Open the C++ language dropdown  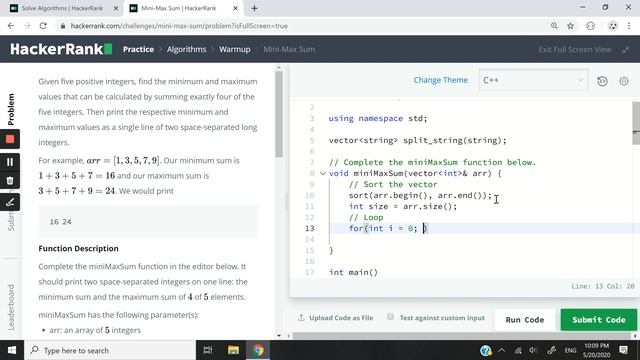point(533,80)
